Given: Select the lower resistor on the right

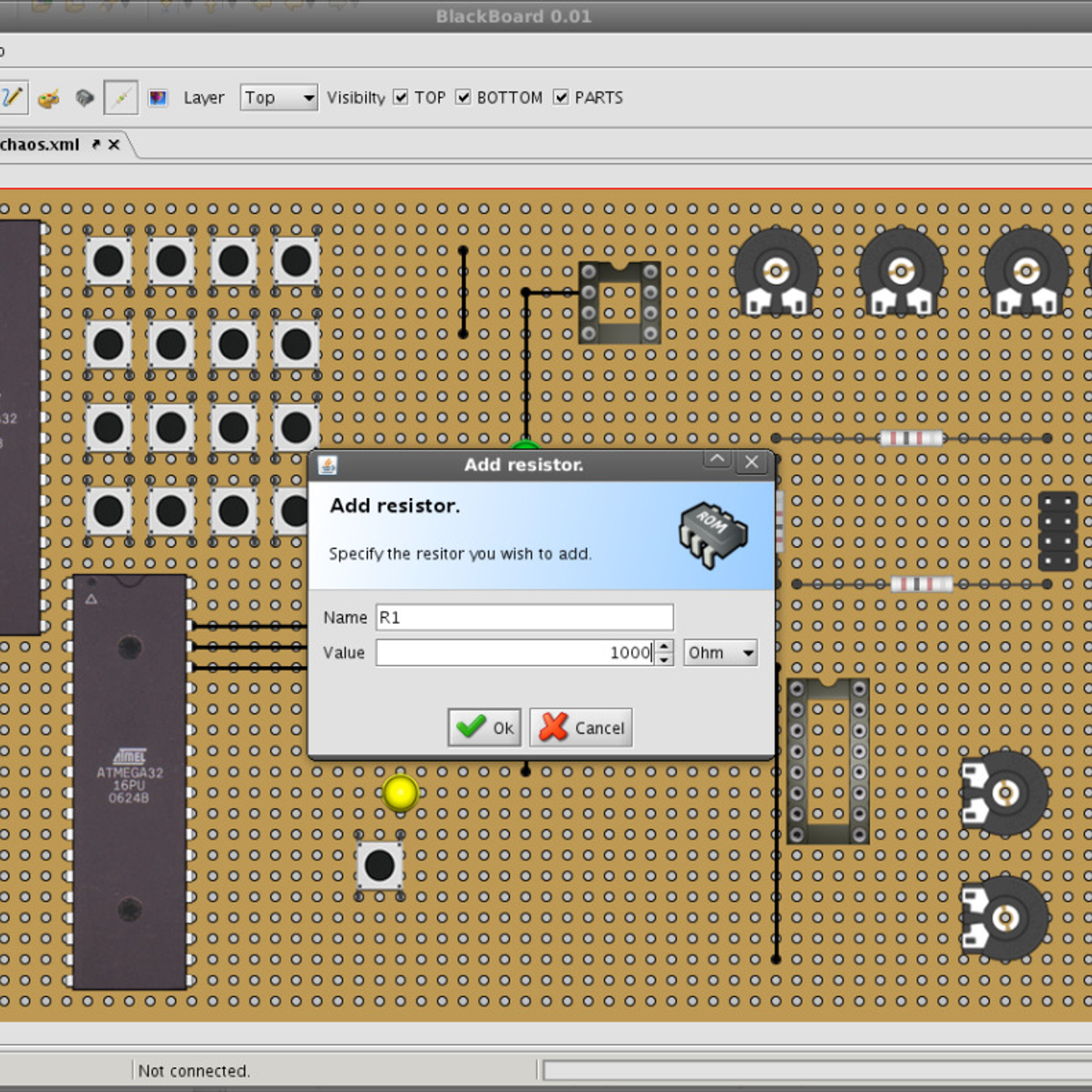Looking at the screenshot, I should tap(921, 584).
